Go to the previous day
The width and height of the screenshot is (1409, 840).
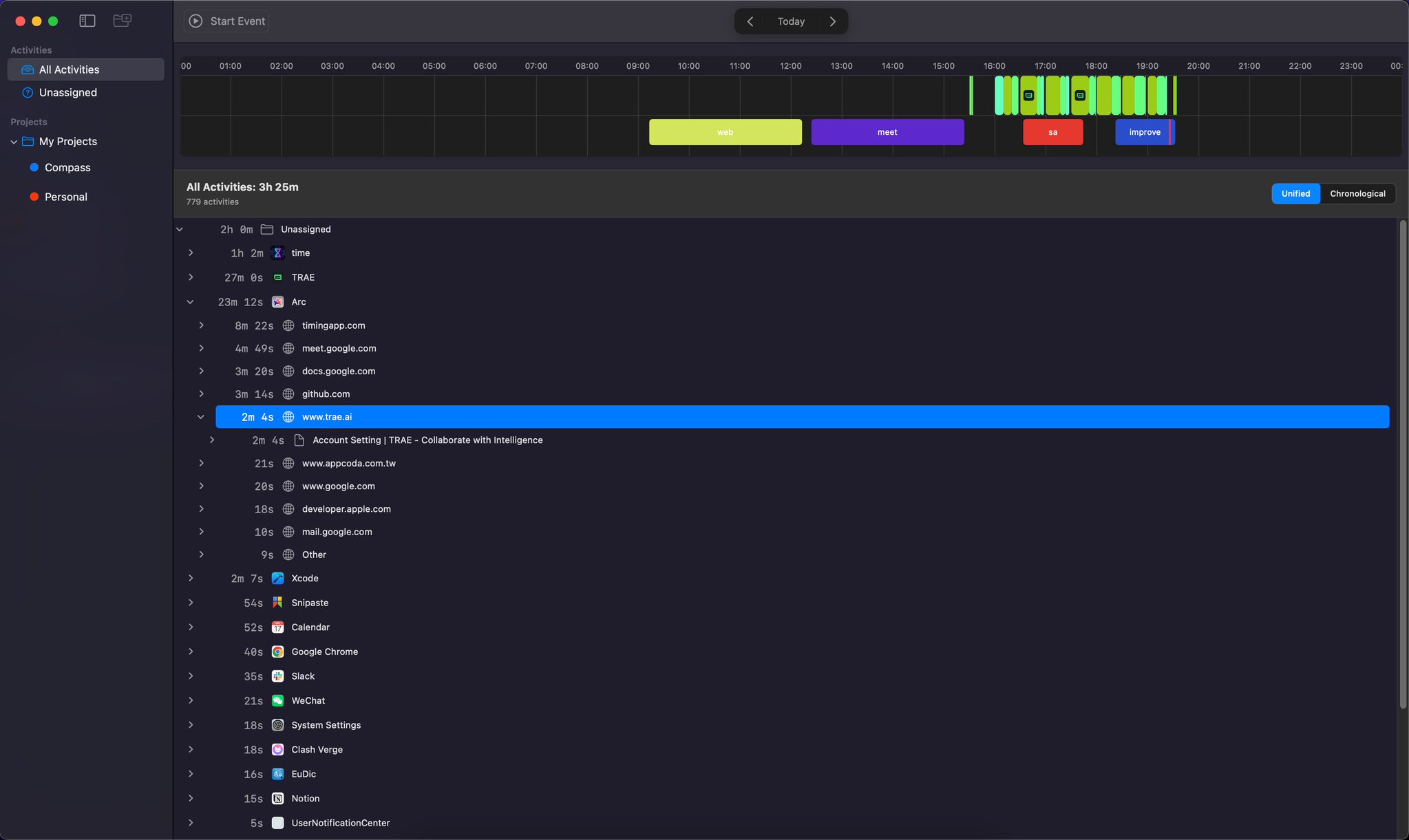pyautogui.click(x=750, y=21)
